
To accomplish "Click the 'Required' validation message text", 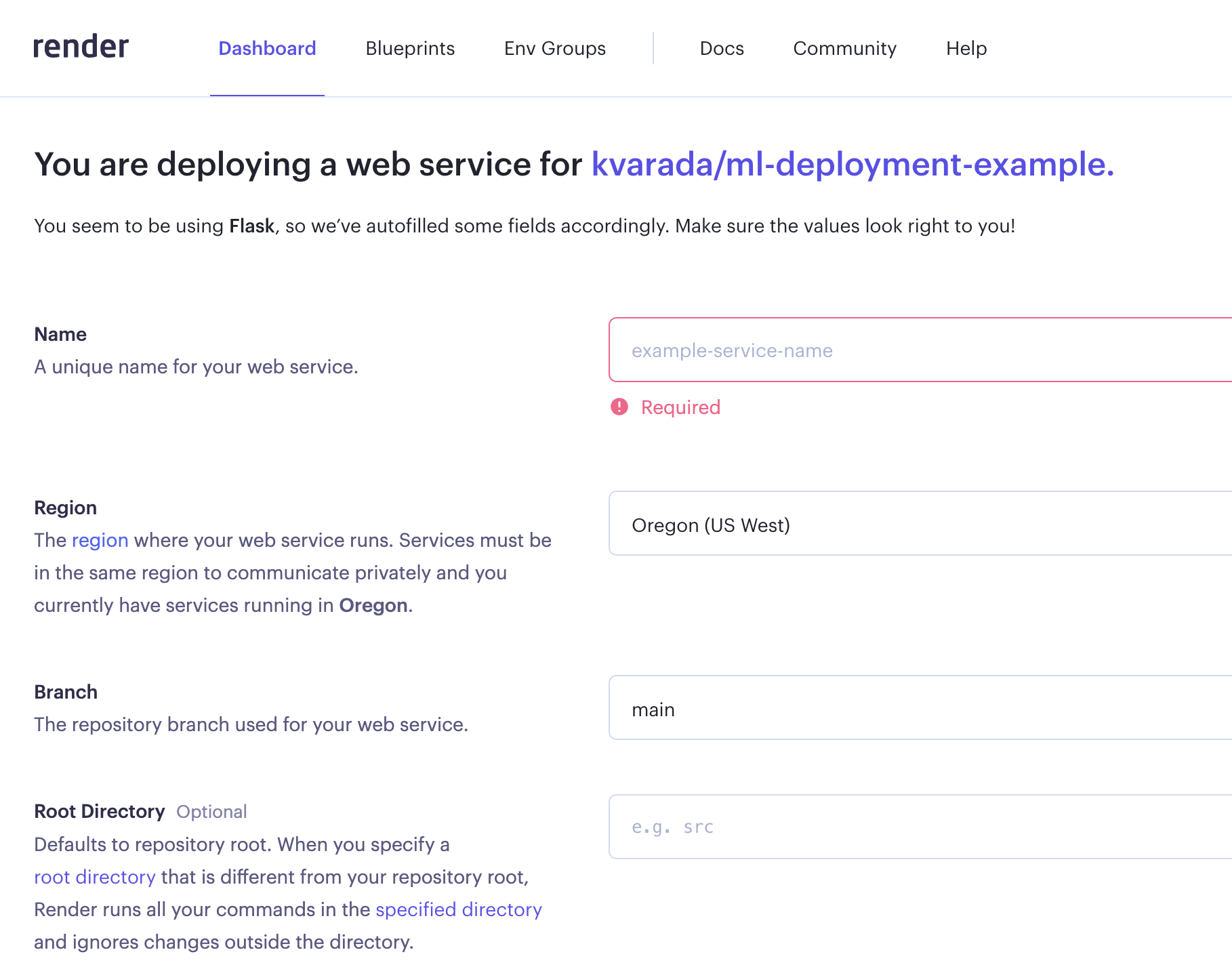I will [x=680, y=407].
